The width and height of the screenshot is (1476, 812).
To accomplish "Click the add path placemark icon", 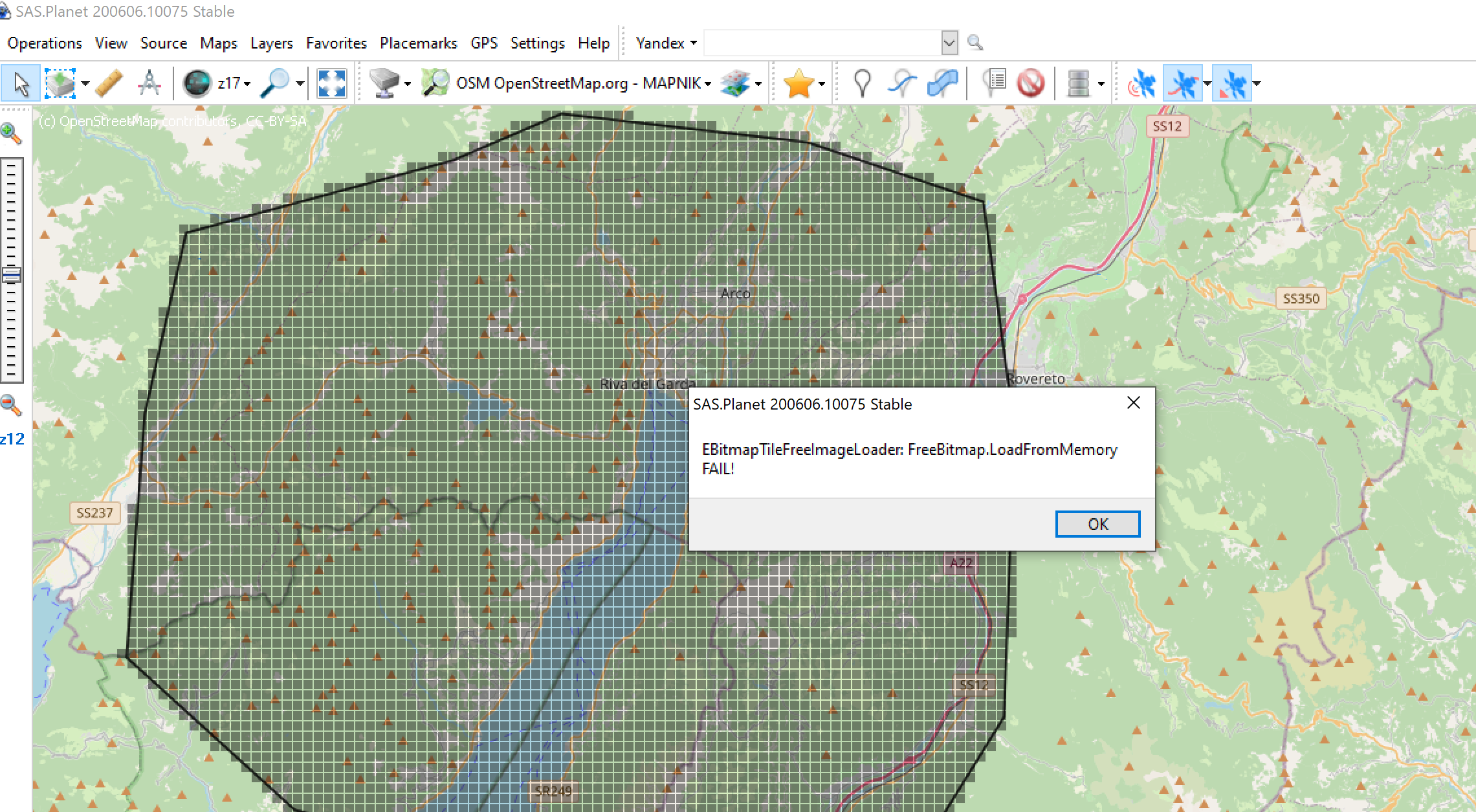I will [x=902, y=83].
